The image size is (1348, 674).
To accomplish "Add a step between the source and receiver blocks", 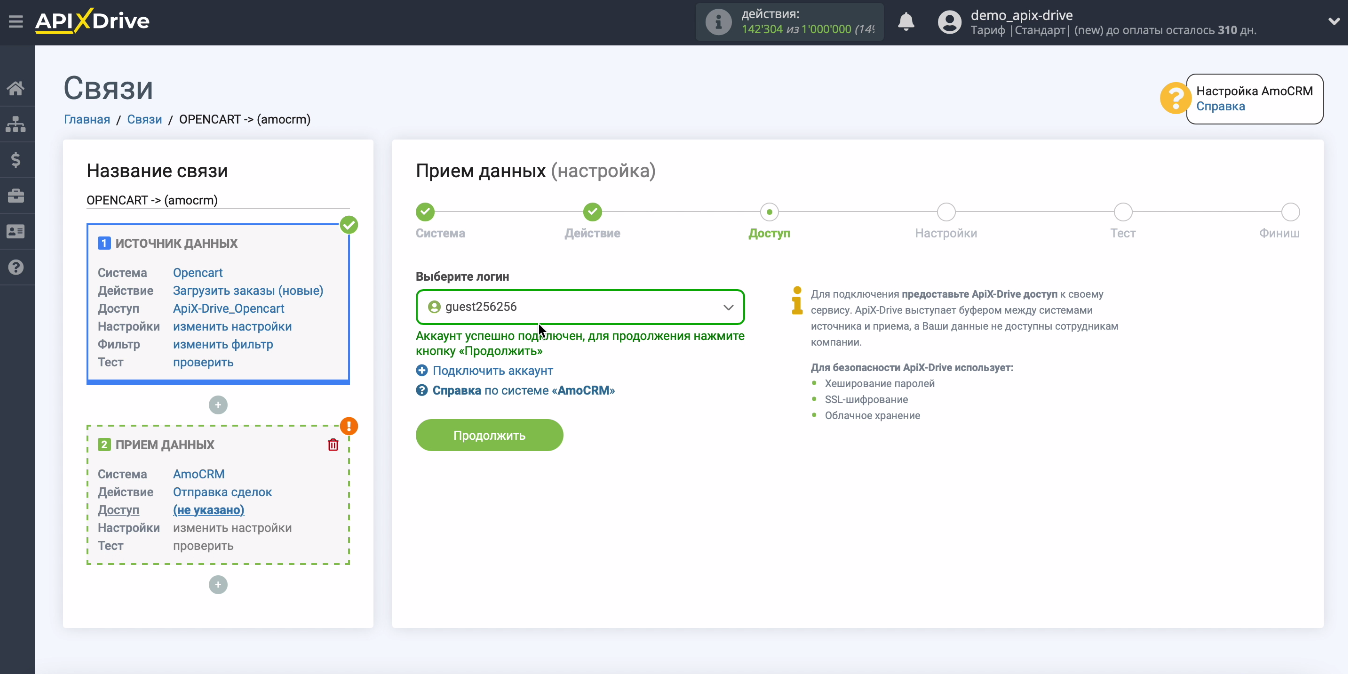I will pyautogui.click(x=218, y=405).
